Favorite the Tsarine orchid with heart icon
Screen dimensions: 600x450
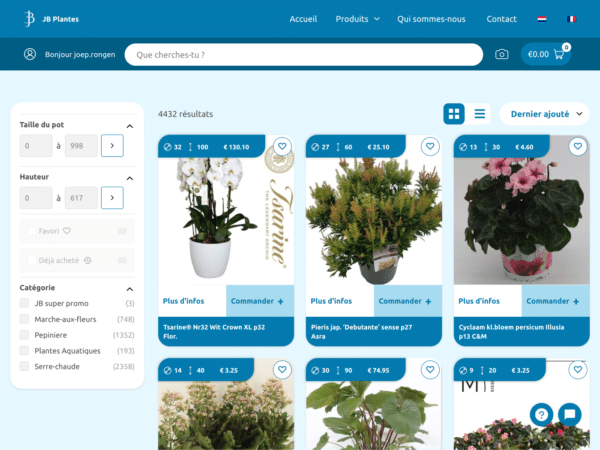(x=282, y=147)
